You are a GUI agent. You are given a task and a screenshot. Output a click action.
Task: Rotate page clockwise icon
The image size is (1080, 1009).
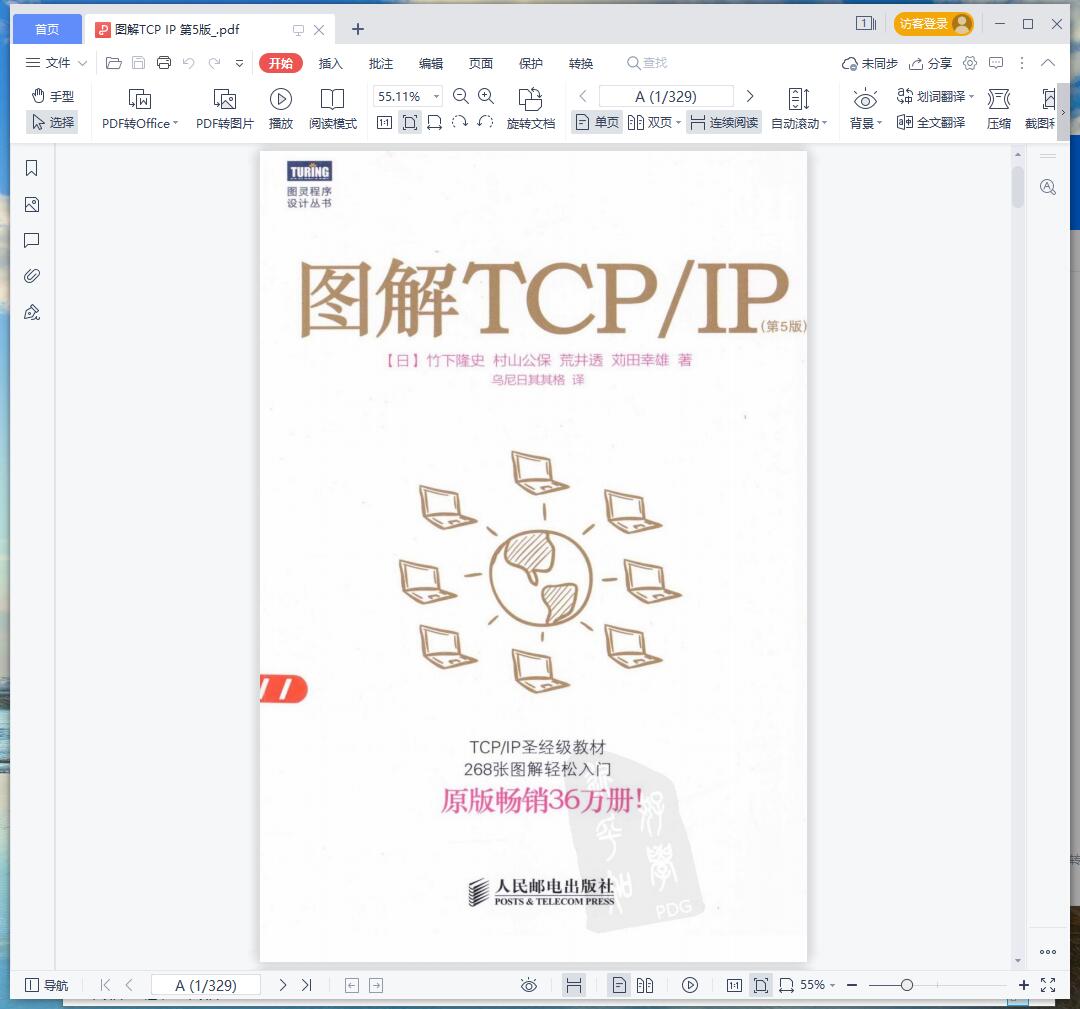(459, 123)
